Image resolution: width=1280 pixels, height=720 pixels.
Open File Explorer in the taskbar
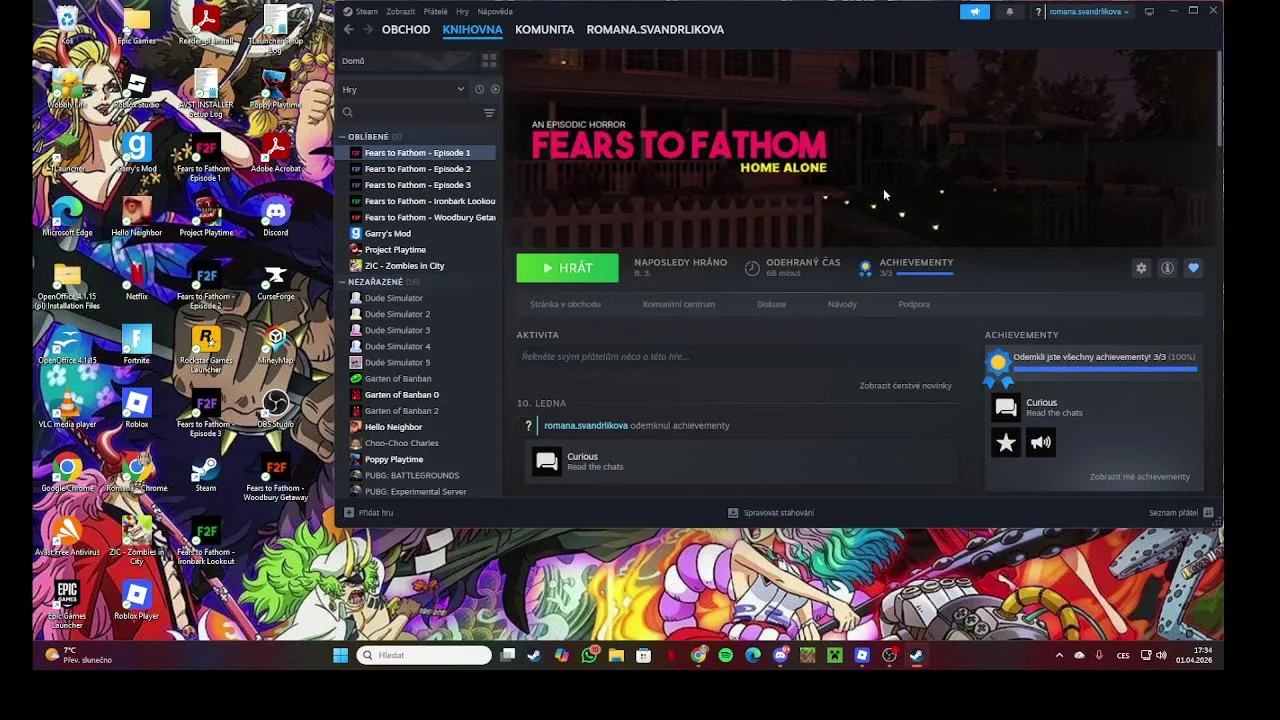point(616,655)
